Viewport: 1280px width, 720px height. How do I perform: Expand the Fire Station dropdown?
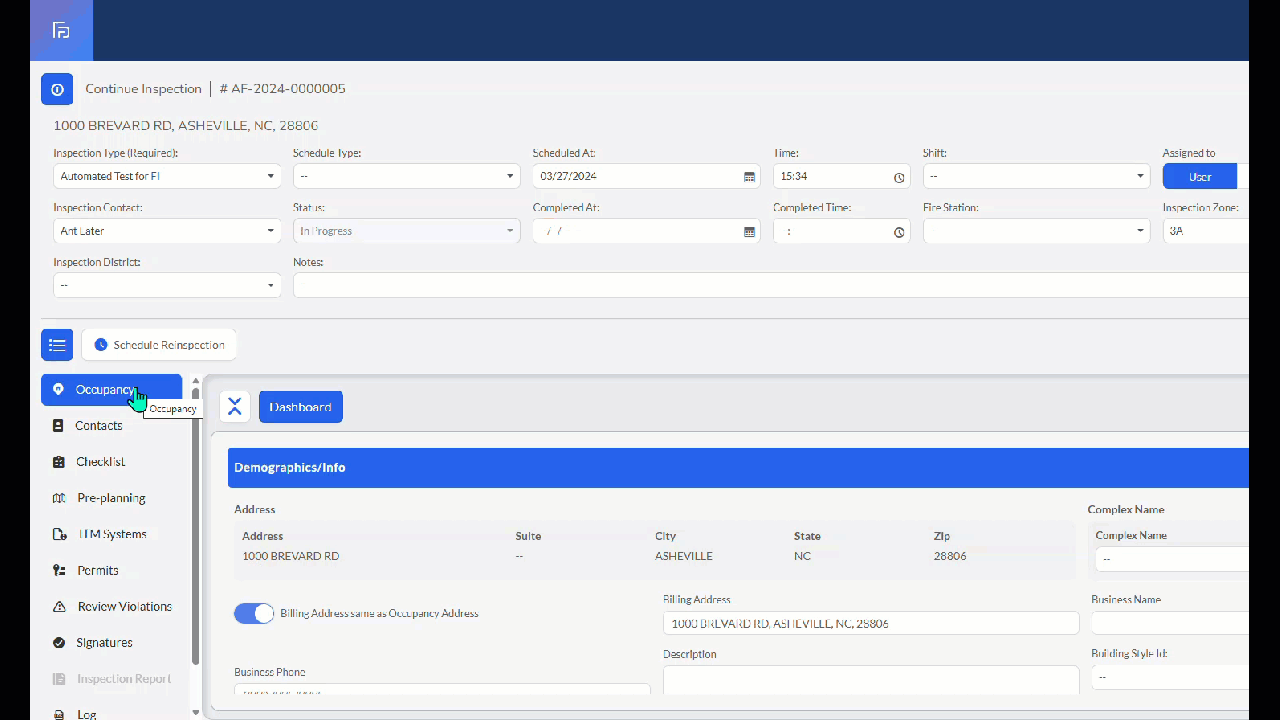click(1037, 231)
